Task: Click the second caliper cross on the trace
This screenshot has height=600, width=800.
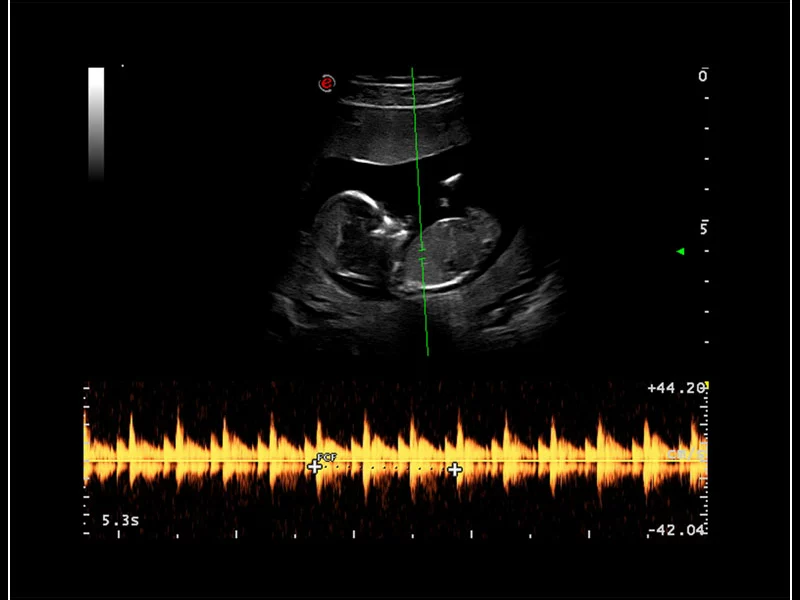Action: coord(454,467)
